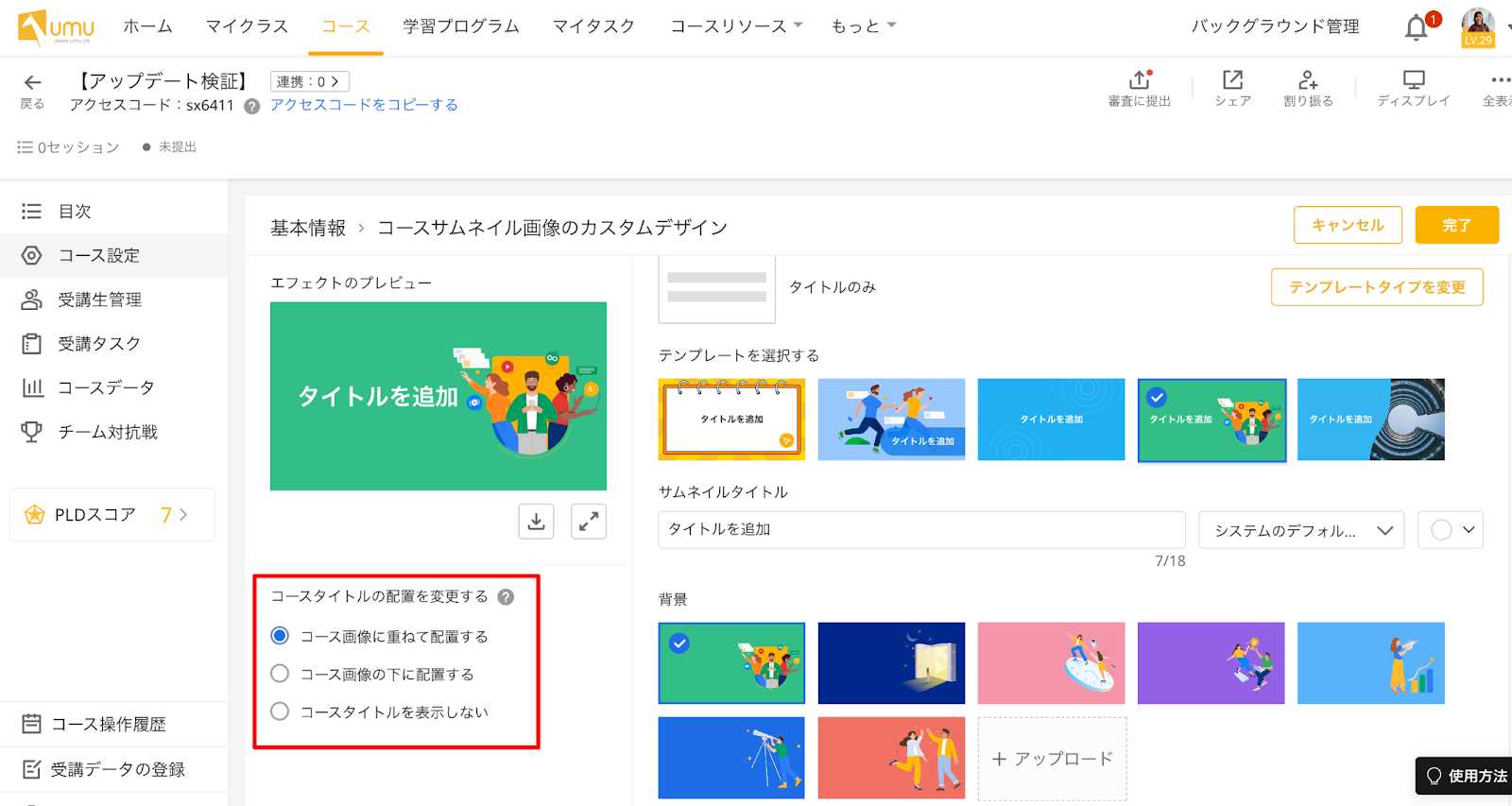Open 受講生管理 in the sidebar
The image size is (1512, 806).
coord(113,300)
